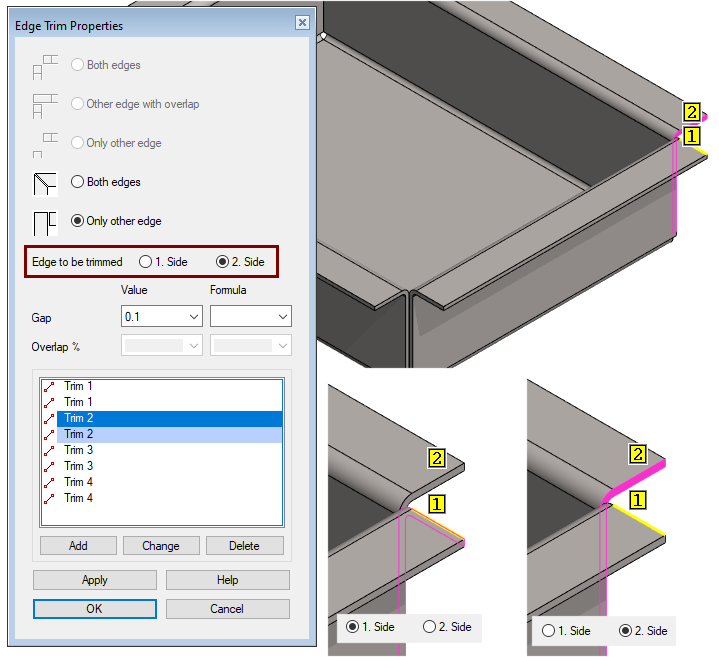This screenshot has height=657, width=719.
Task: Choose '2. Side' in the Edge Trim dialog
Action: [x=222, y=262]
